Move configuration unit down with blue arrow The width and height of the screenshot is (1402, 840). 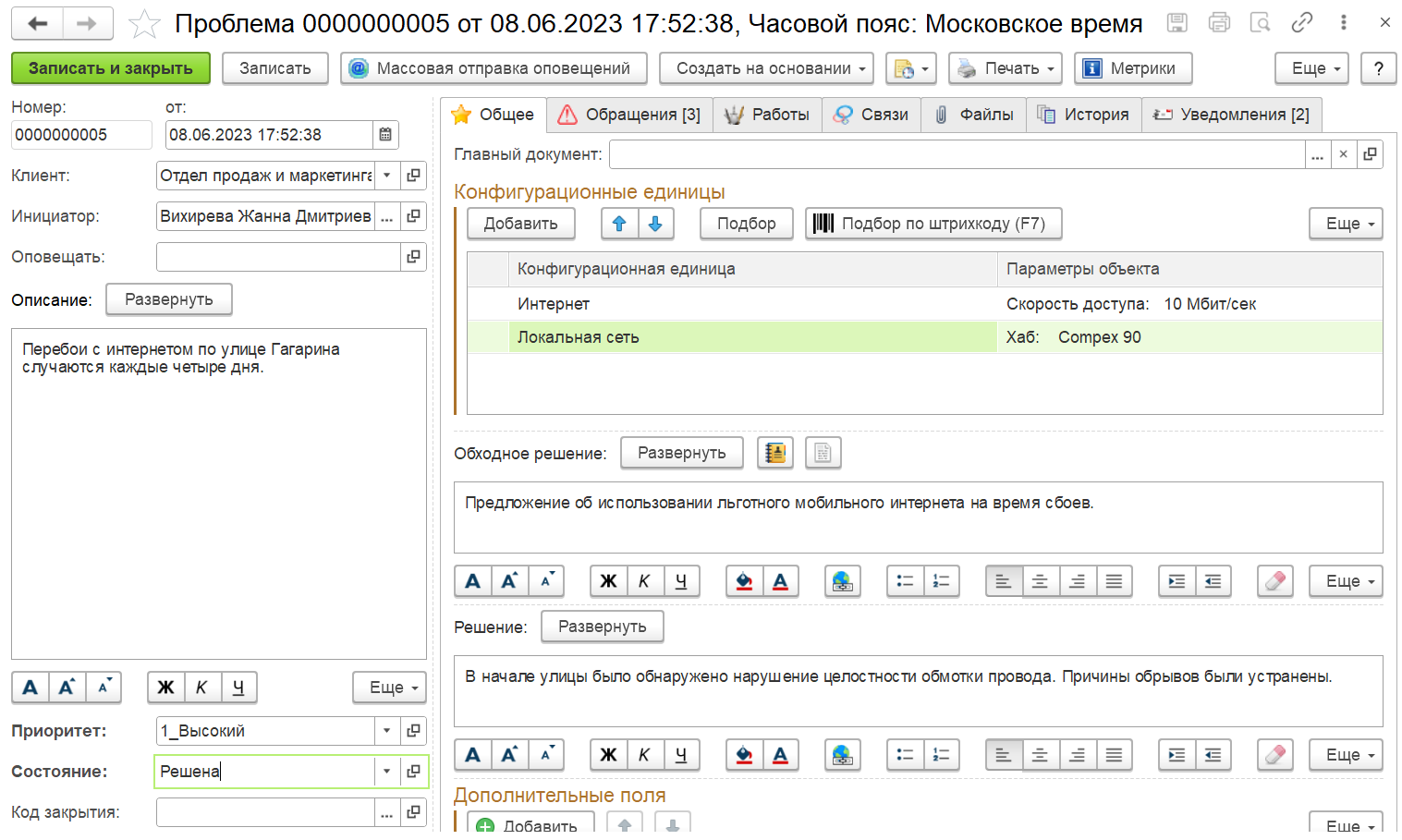(x=655, y=224)
